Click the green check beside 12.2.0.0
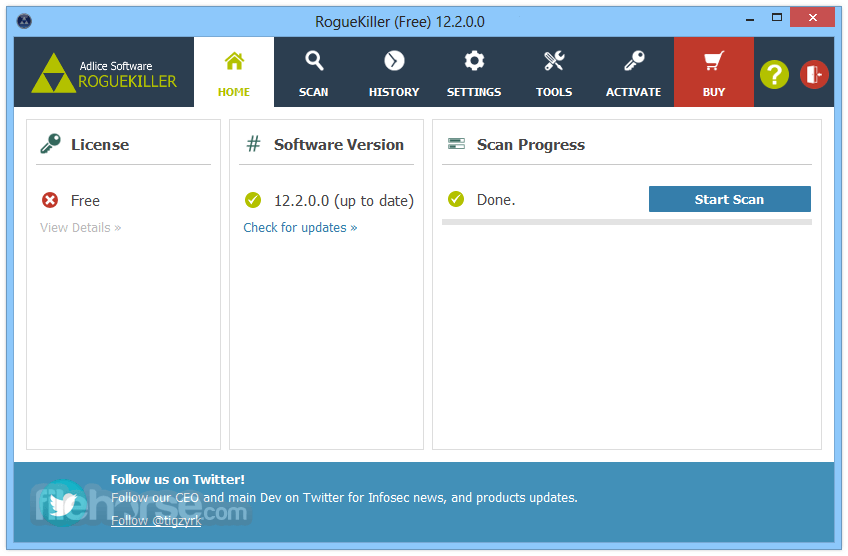The width and height of the screenshot is (848, 556). pos(253,200)
